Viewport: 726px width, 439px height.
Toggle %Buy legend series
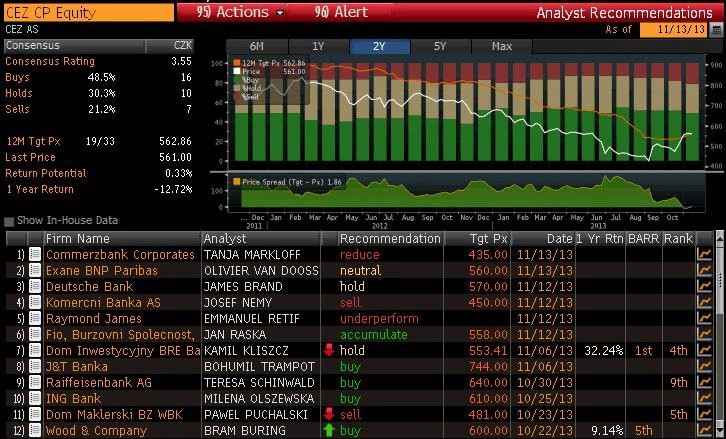pos(237,80)
